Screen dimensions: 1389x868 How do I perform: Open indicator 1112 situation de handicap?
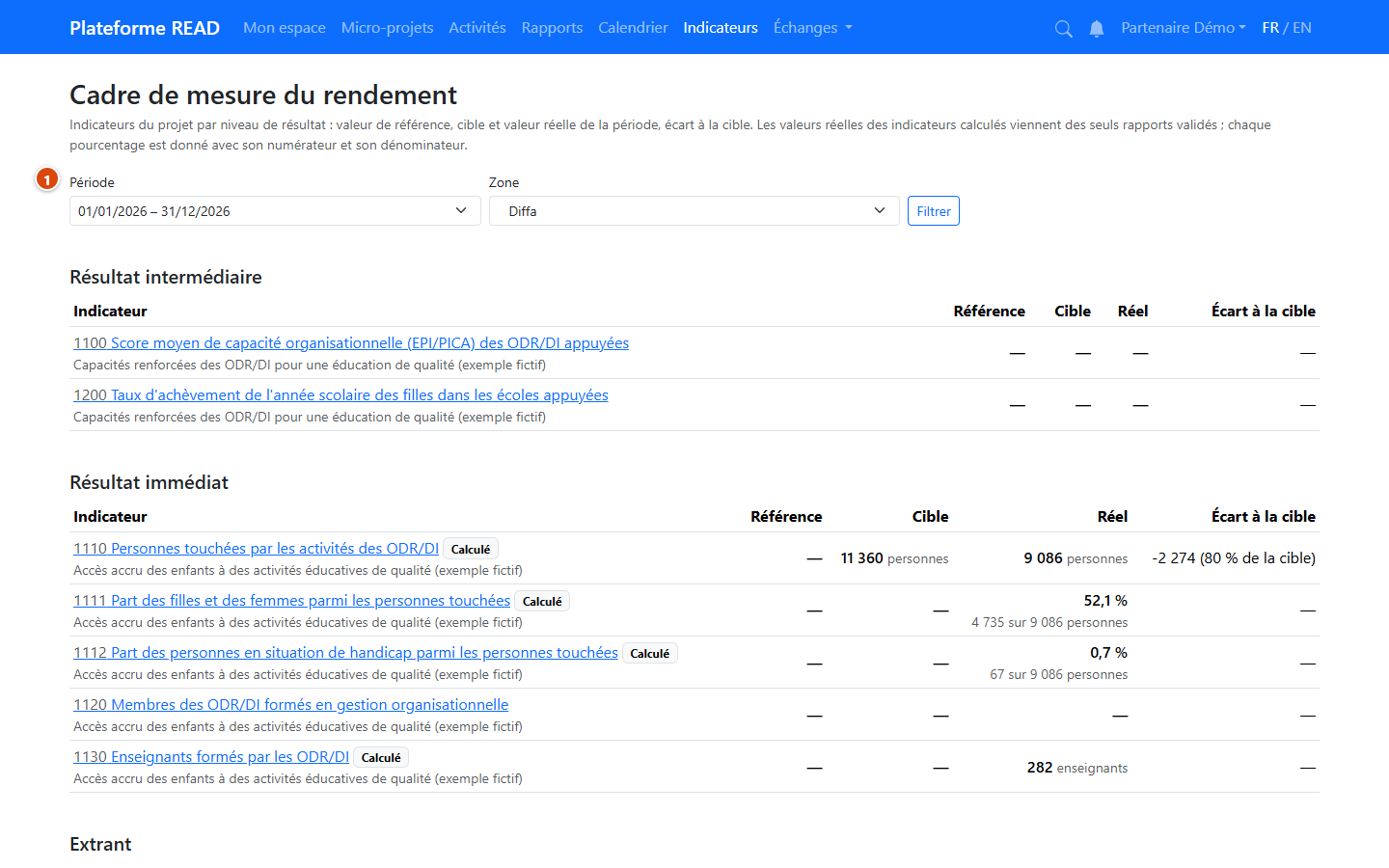[345, 653]
